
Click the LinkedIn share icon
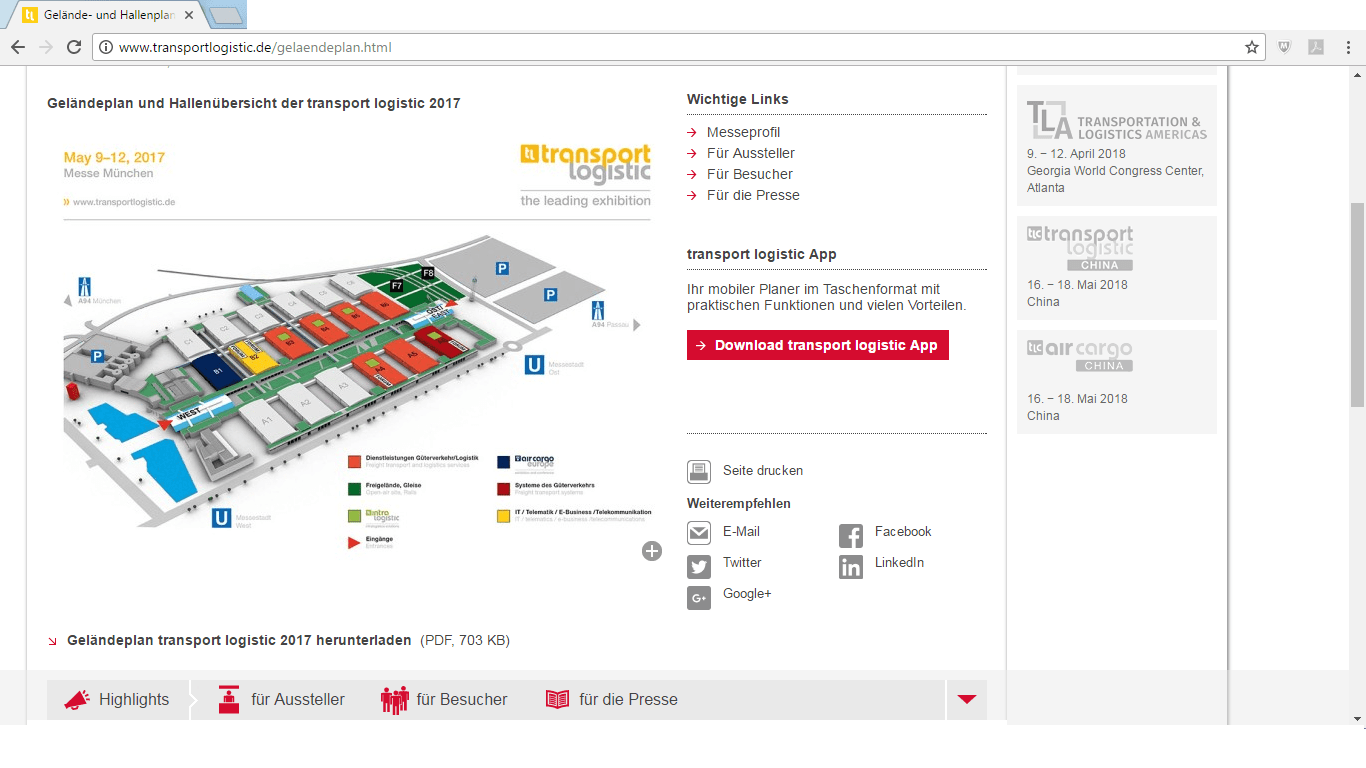pos(851,567)
